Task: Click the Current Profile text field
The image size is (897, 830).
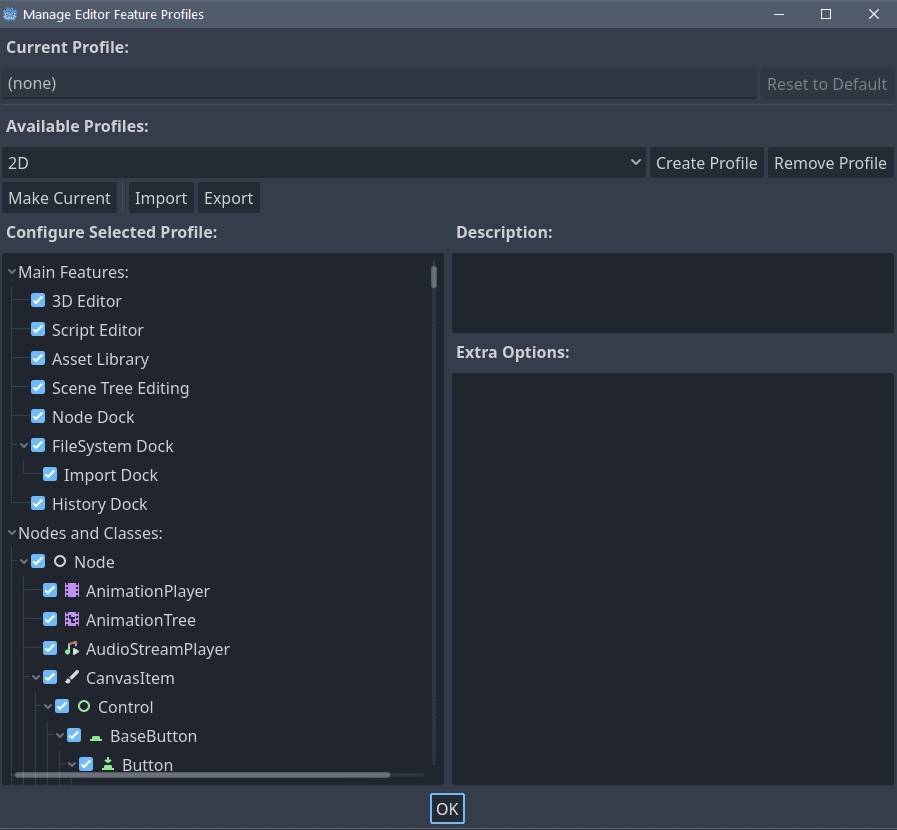Action: [x=379, y=84]
